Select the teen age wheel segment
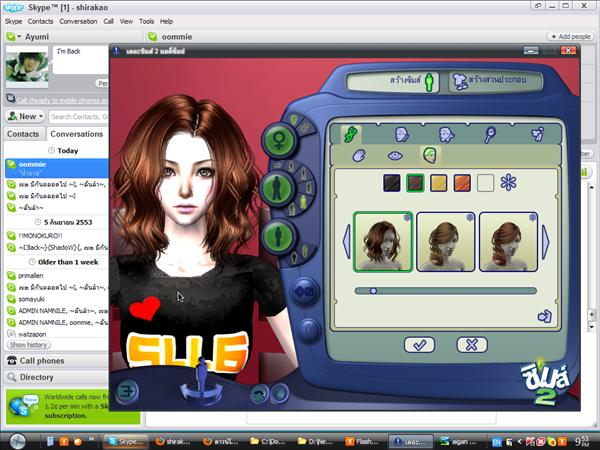 point(303,174)
